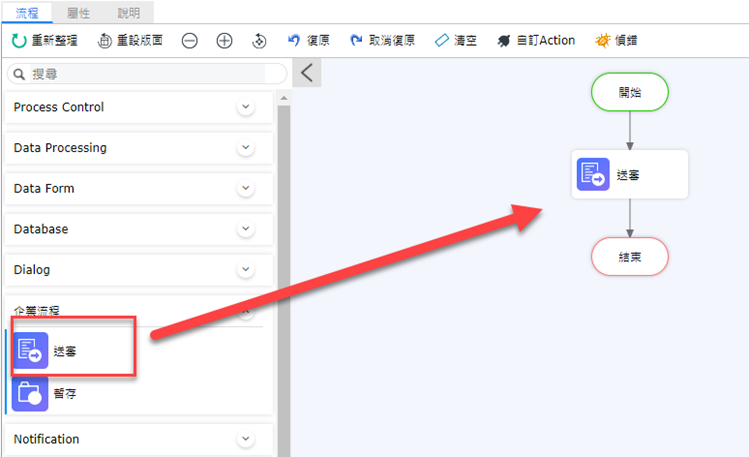Click the 重新整理 refresh icon in toolbar
The width and height of the screenshot is (749, 457).
[x=19, y=41]
